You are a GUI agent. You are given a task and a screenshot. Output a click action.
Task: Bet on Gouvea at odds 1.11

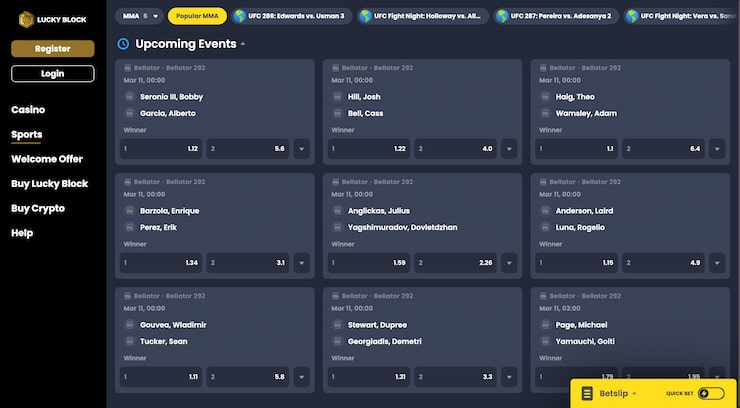click(x=161, y=377)
